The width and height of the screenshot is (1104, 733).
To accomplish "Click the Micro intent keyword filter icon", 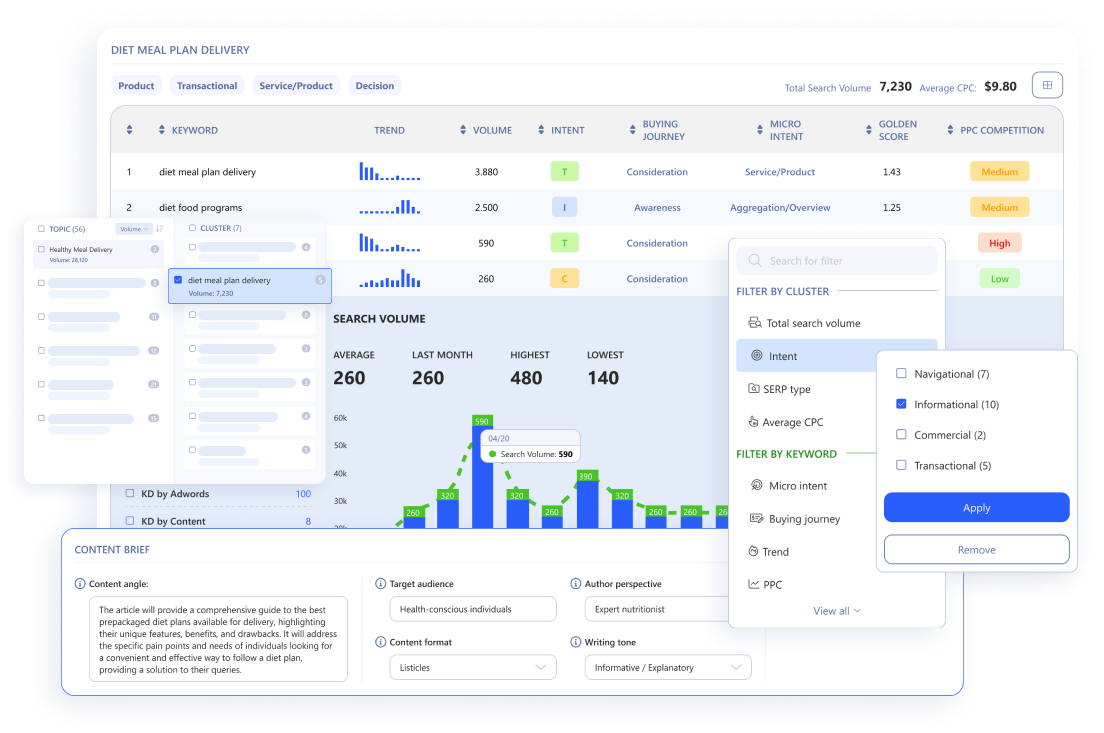I will click(x=756, y=485).
